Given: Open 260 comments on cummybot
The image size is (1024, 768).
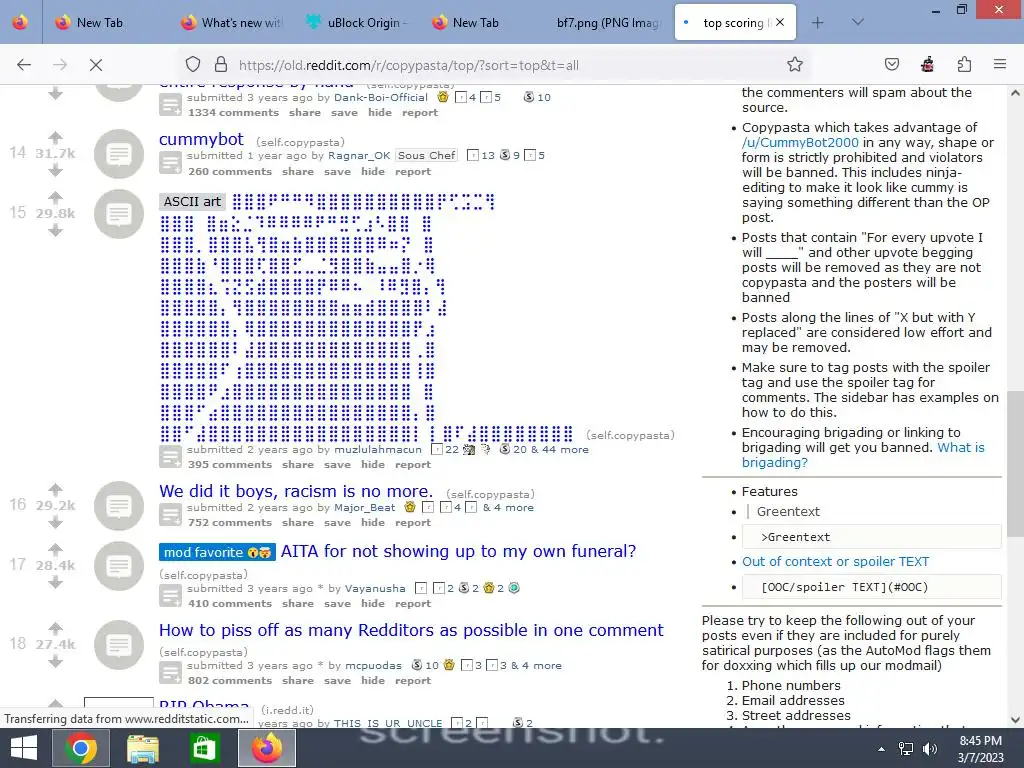Looking at the screenshot, I should point(230,171).
